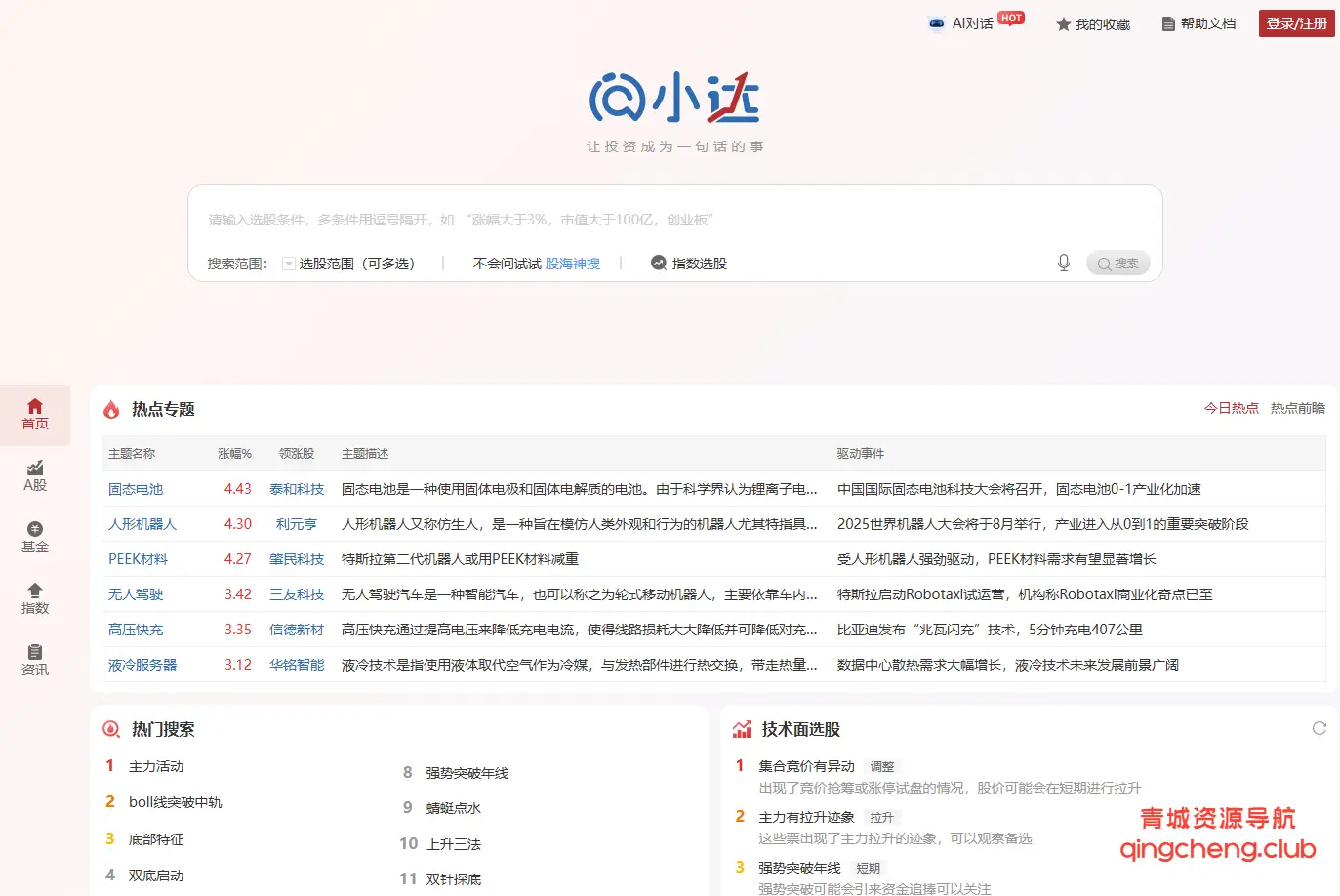The height and width of the screenshot is (896, 1340).
Task: Open the 固态电池 topic link
Action: coord(135,489)
